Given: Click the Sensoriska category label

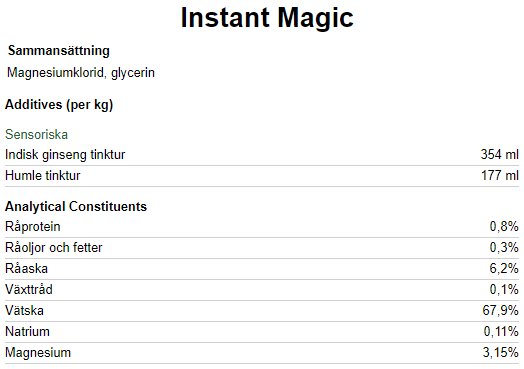Looking at the screenshot, I should pos(36,134).
